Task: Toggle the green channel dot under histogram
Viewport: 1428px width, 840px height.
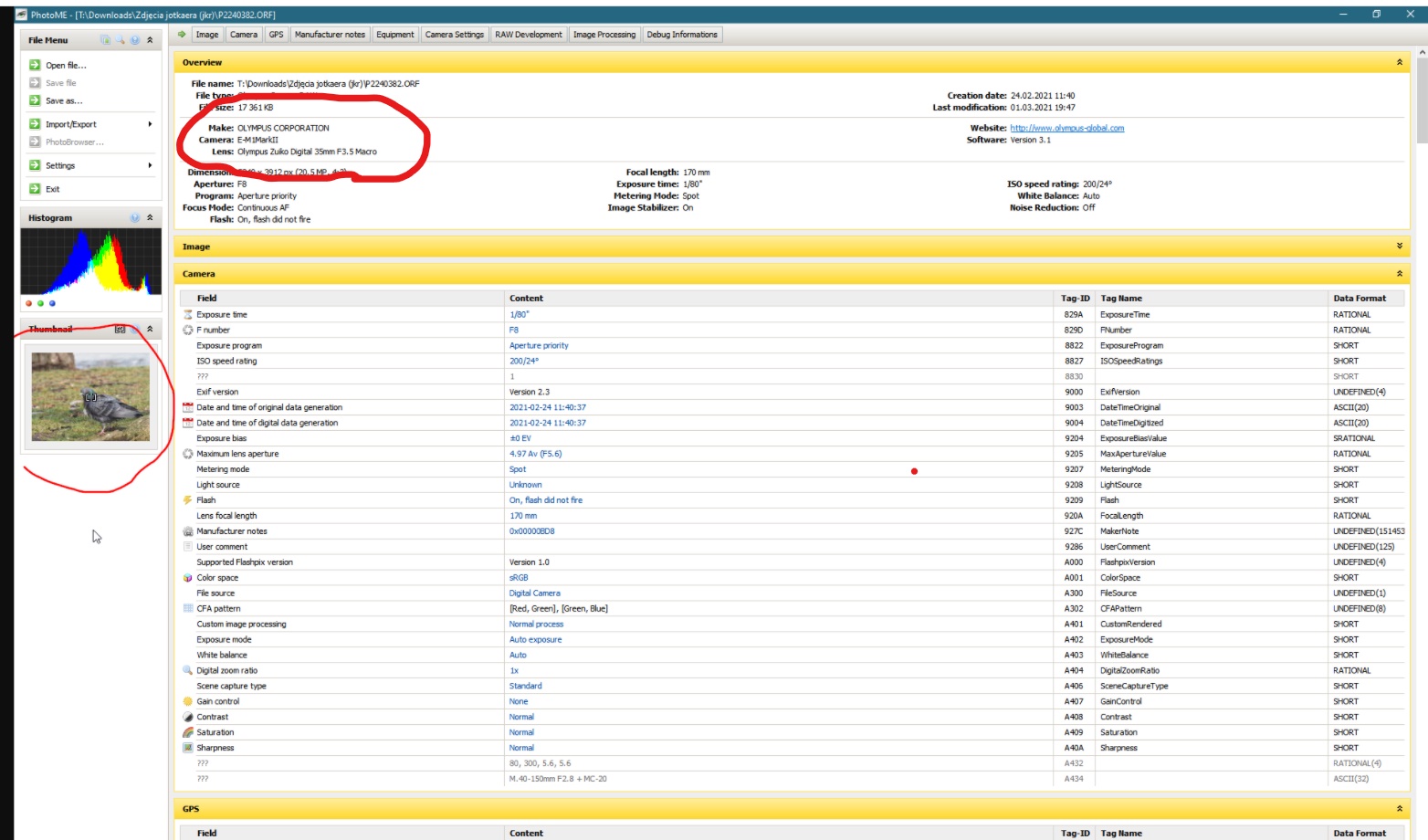Action: (x=40, y=303)
